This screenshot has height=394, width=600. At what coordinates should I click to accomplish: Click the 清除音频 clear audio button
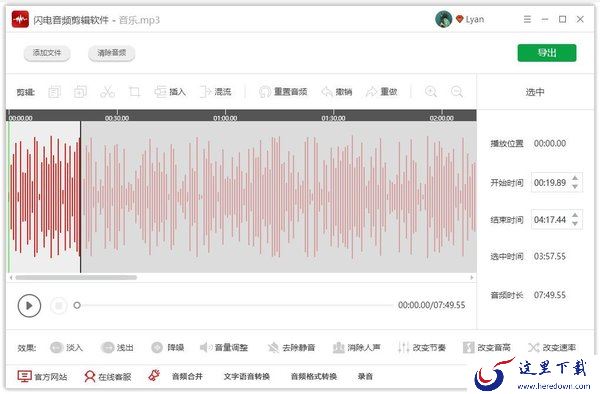click(111, 53)
